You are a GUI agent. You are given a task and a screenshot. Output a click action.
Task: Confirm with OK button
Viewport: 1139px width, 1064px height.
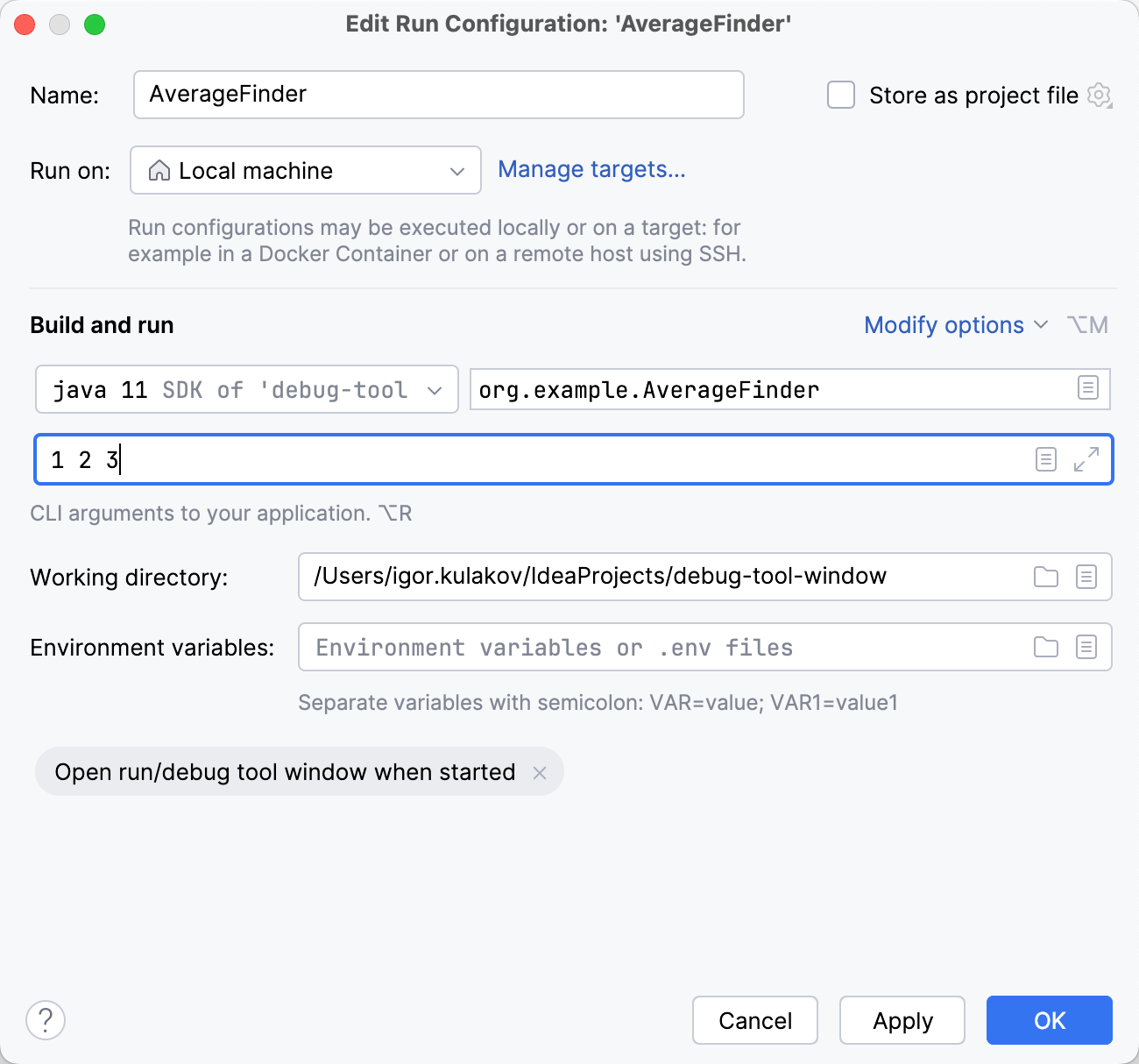coord(1048,1019)
